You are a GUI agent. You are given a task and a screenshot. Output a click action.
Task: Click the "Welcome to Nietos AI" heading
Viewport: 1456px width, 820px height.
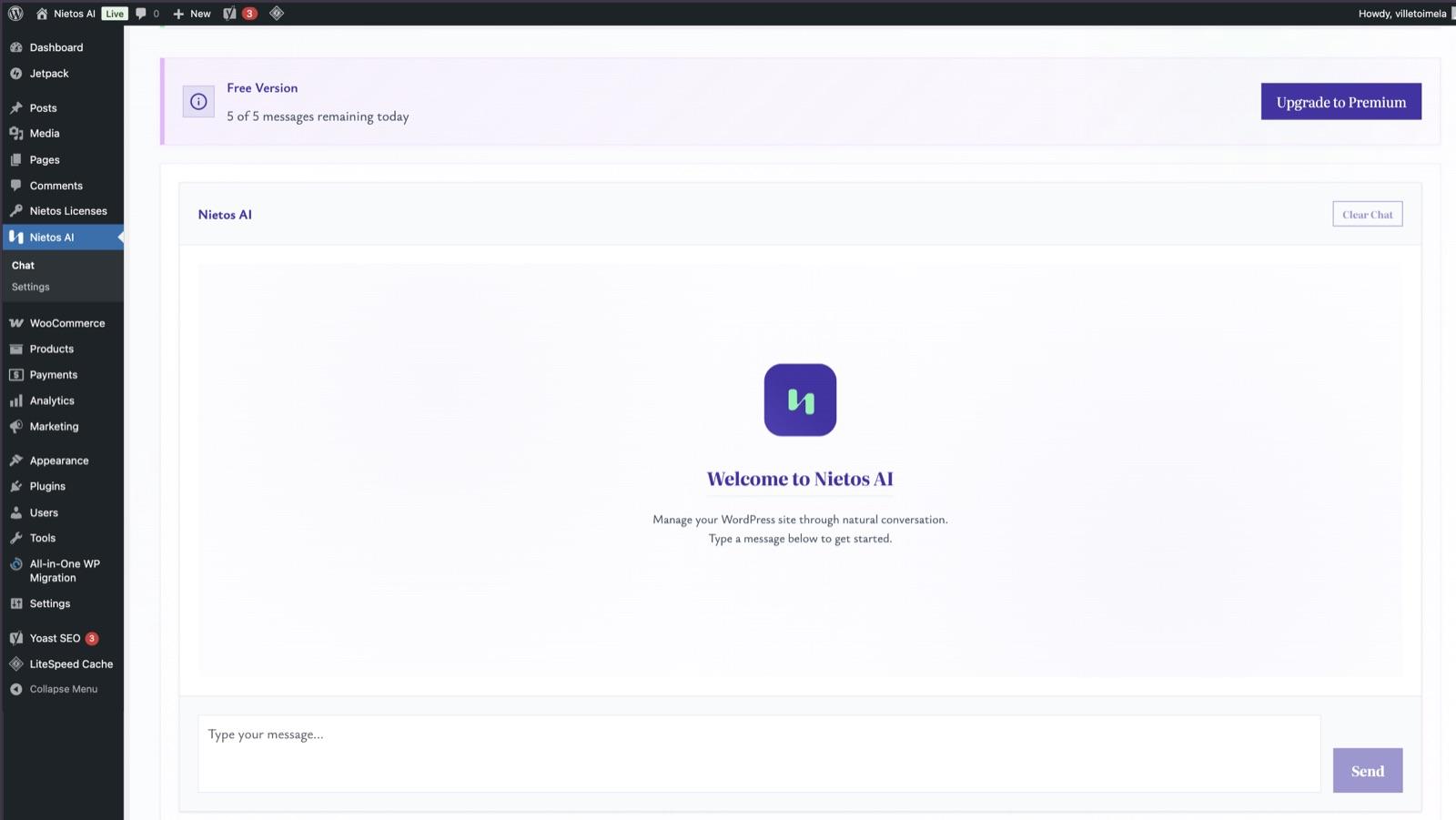click(x=800, y=479)
